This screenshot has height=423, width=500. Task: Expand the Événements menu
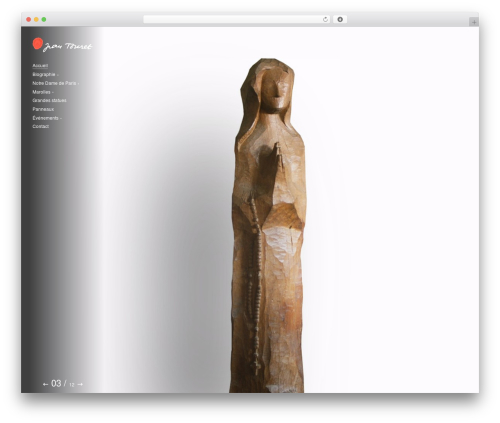[x=47, y=118]
